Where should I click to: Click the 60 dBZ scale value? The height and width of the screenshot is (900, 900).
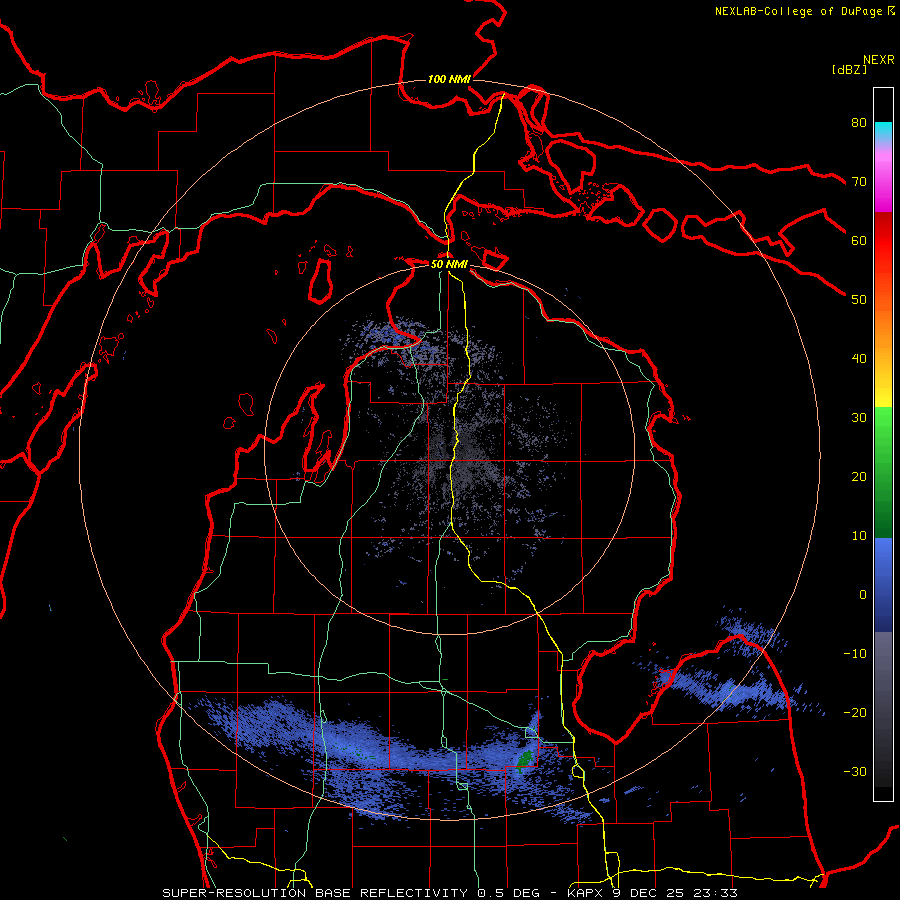(x=859, y=240)
